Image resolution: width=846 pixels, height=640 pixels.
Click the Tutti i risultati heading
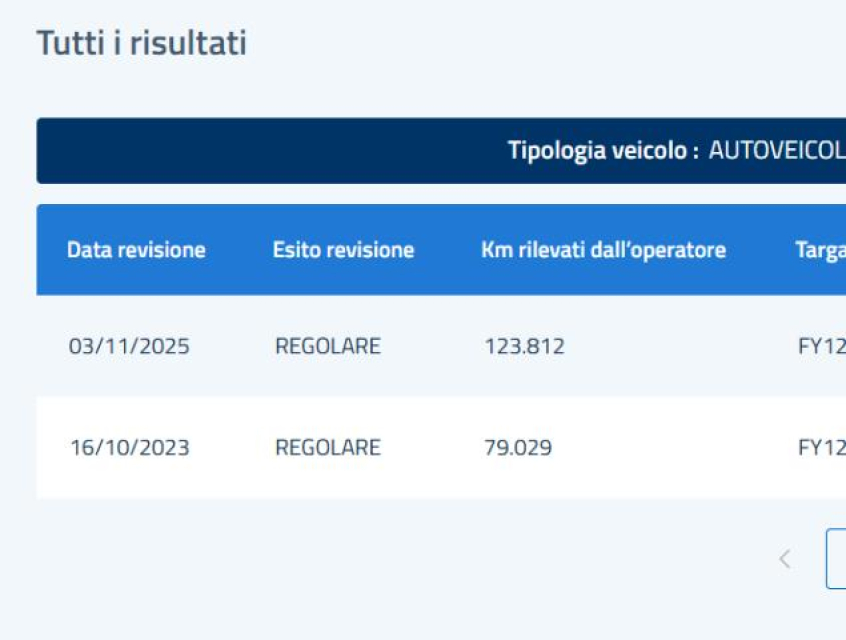(x=141, y=44)
